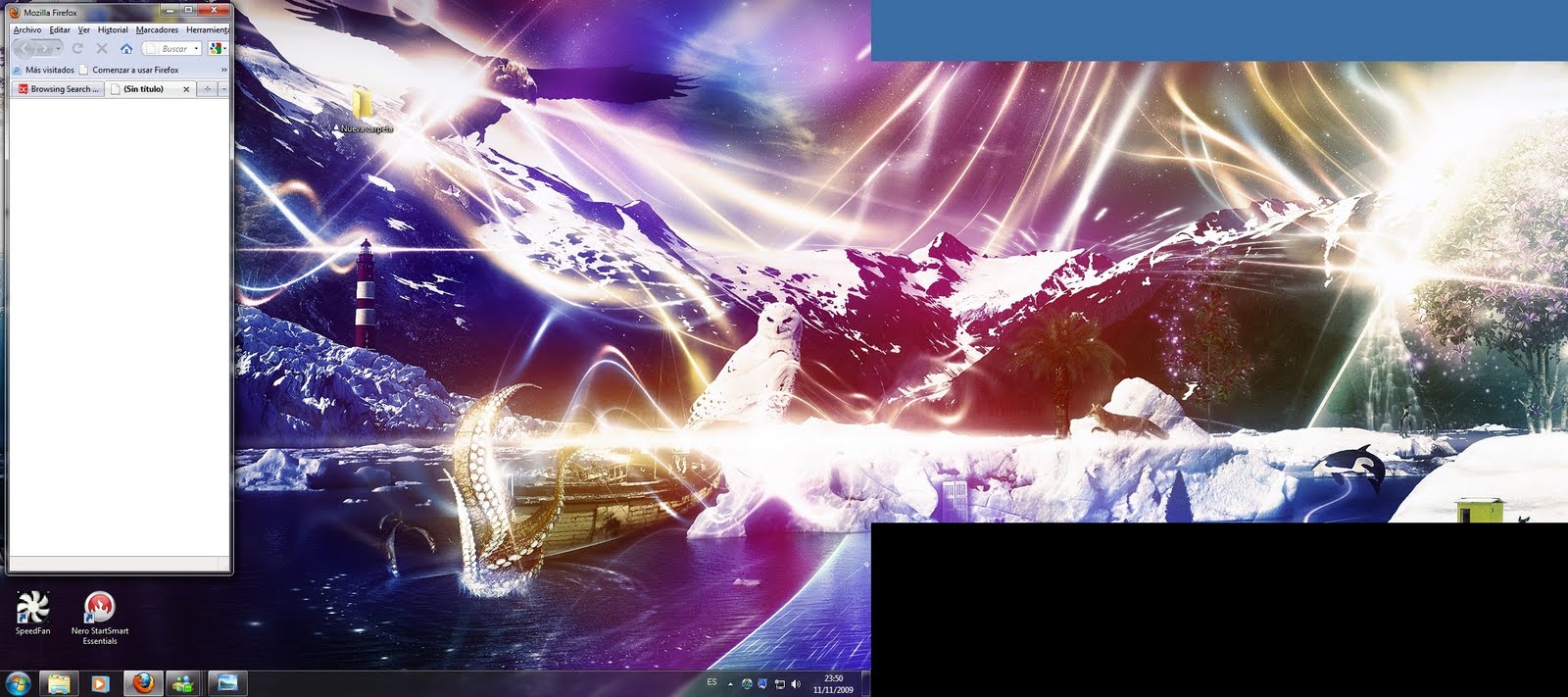Screen dimensions: 1568x697
Task: Open the volume speaker icon in the tray
Action: 796,684
